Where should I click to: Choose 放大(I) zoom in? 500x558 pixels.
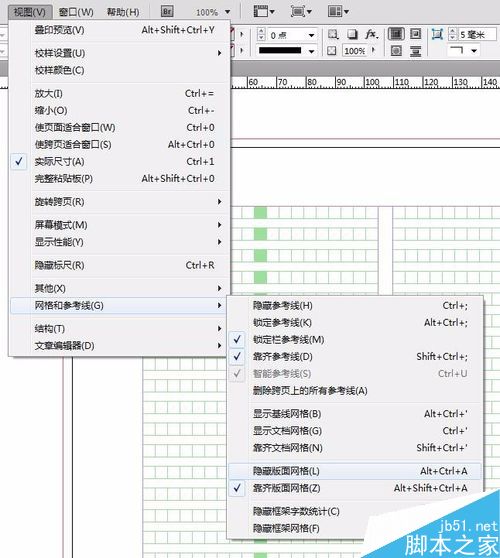(120, 94)
